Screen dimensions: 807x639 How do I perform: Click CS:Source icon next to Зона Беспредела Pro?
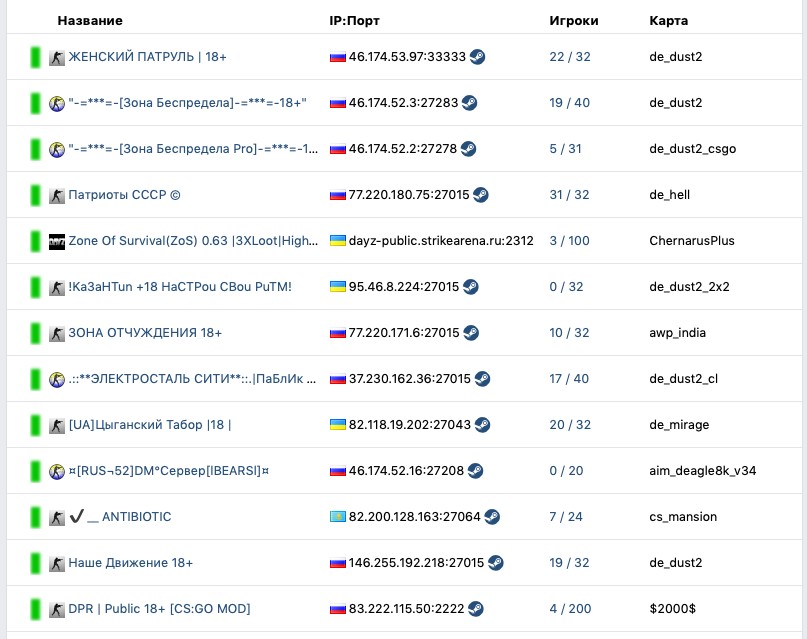[x=57, y=149]
